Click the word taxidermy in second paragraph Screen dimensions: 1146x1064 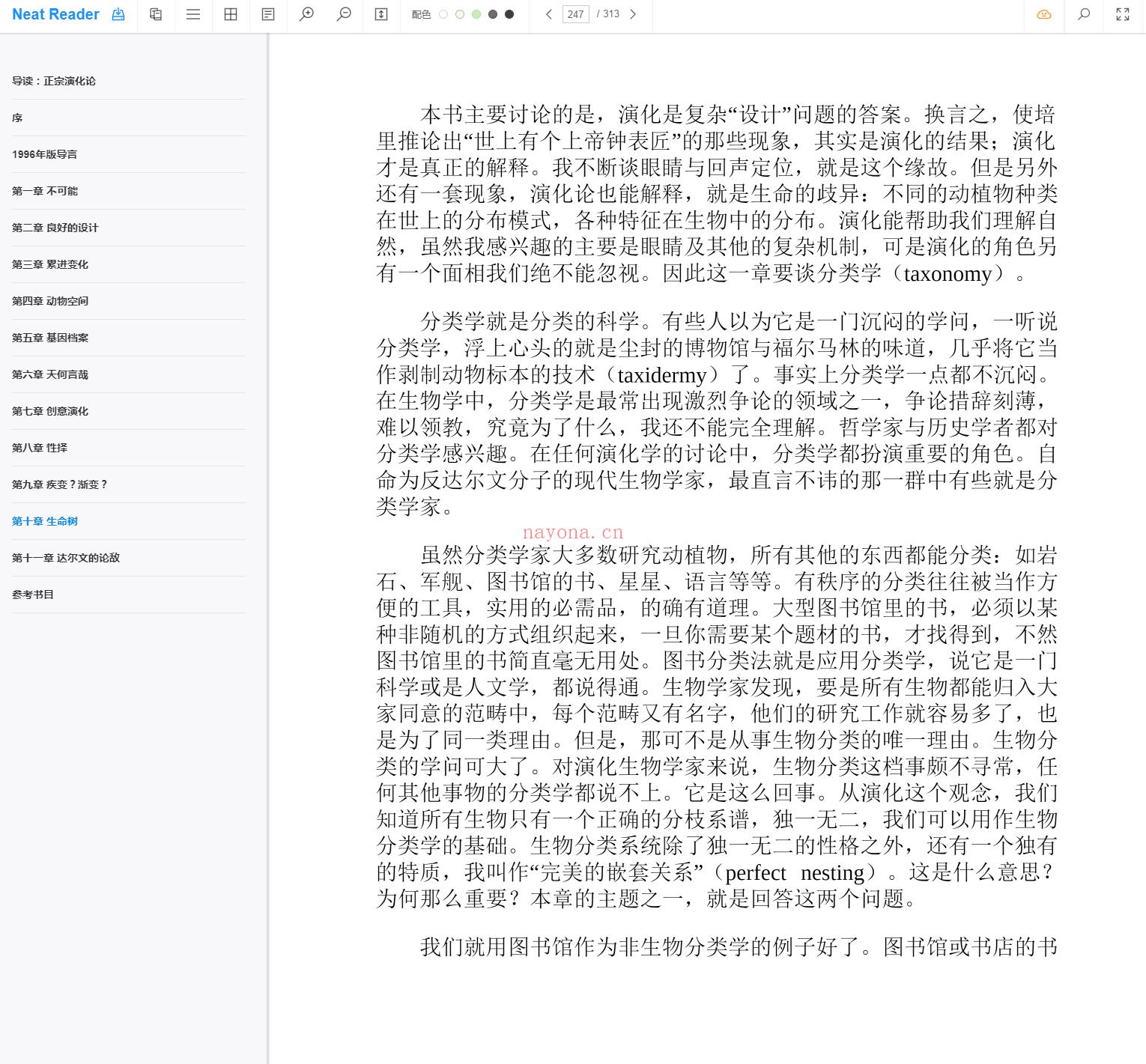click(661, 375)
